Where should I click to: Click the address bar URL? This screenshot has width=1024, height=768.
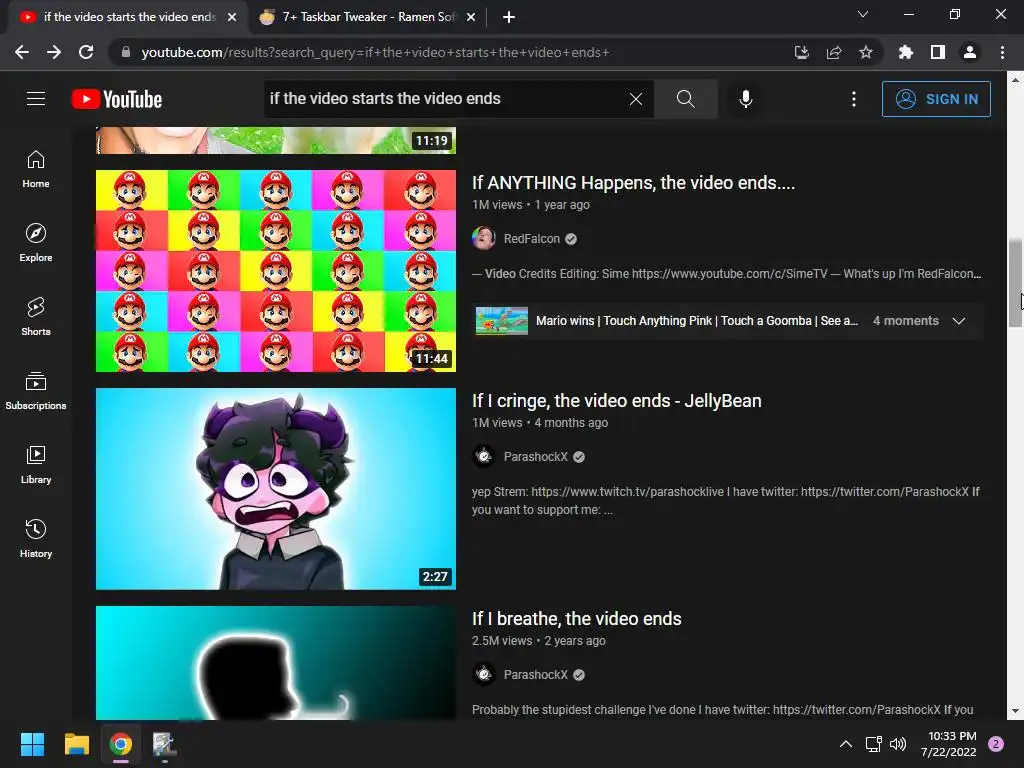(x=376, y=52)
